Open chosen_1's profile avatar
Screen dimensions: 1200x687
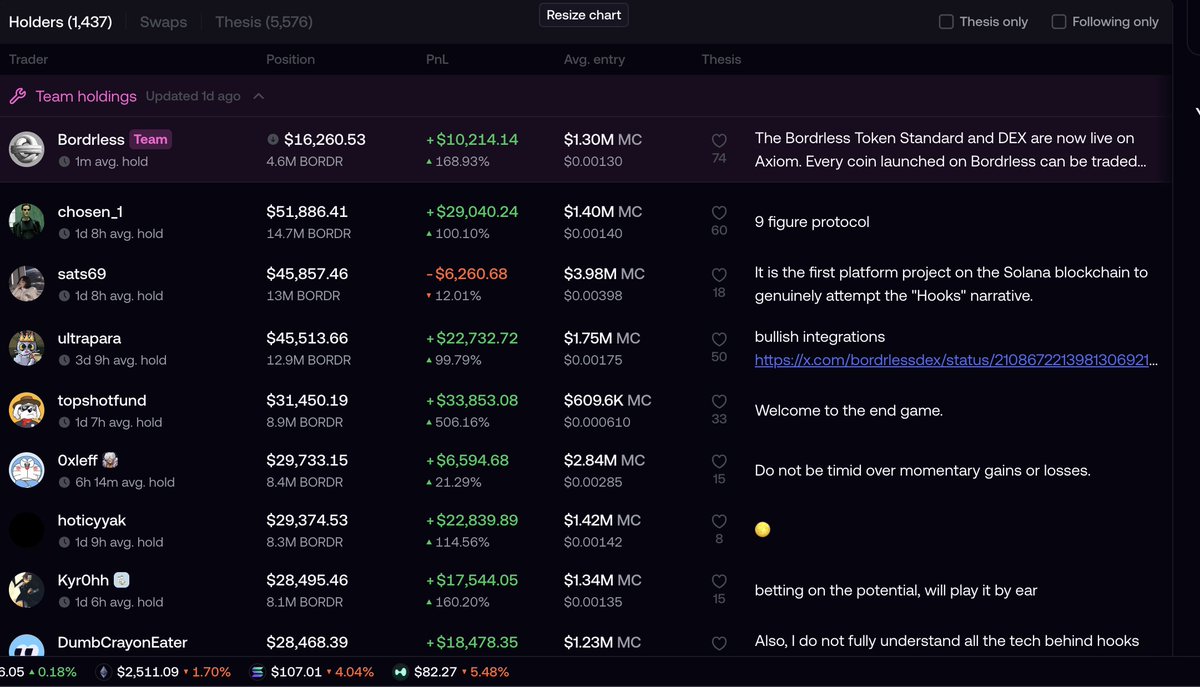[27, 221]
